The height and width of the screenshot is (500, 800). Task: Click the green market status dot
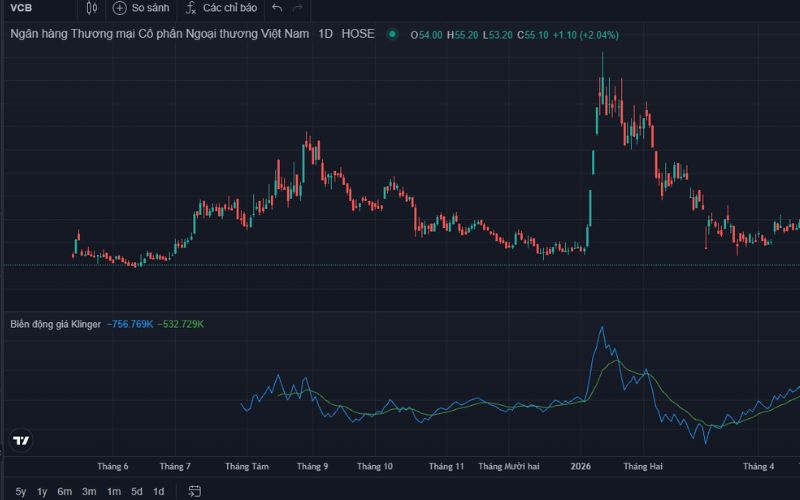click(x=392, y=34)
